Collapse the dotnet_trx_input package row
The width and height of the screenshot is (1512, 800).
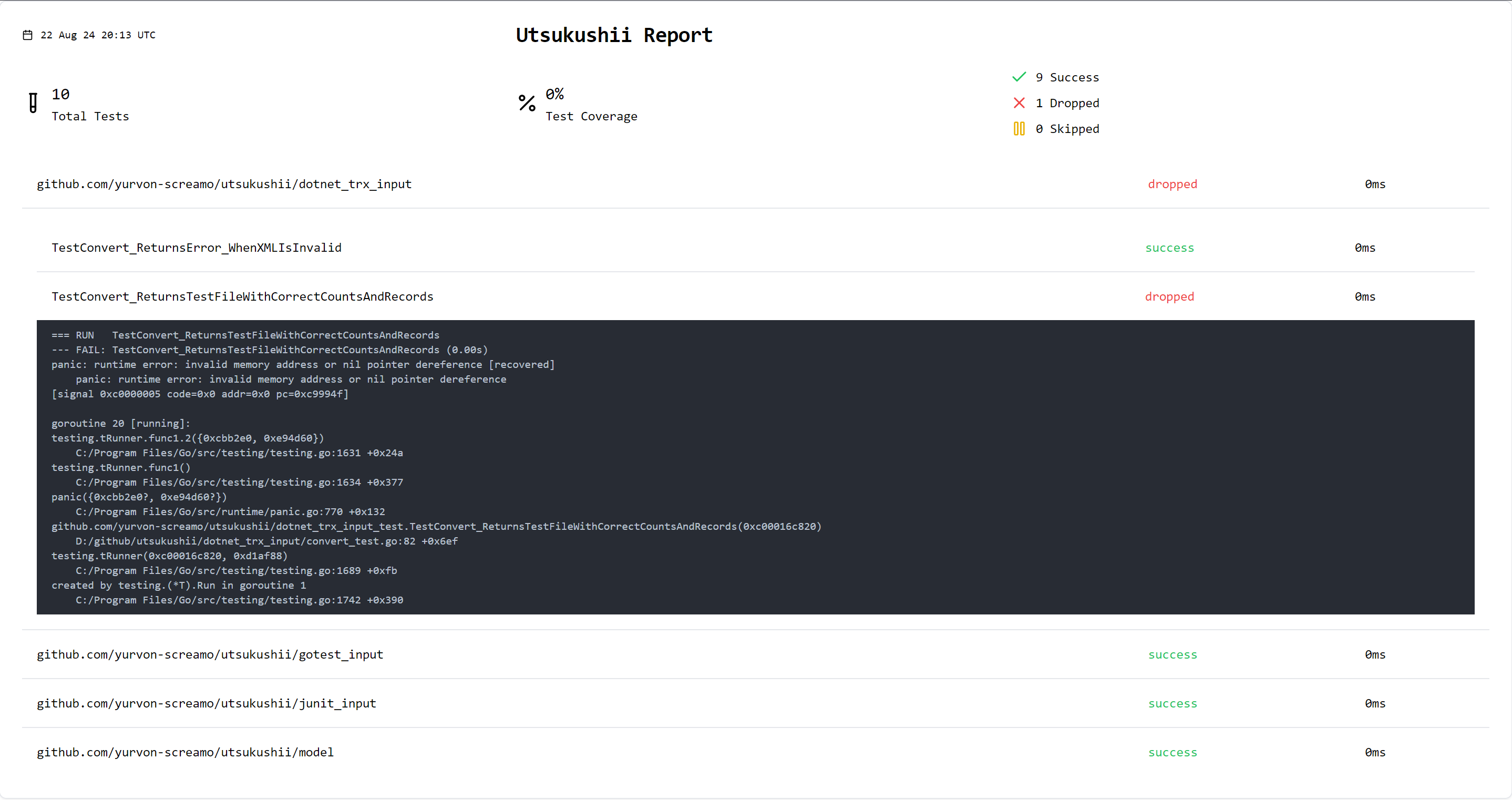(224, 184)
